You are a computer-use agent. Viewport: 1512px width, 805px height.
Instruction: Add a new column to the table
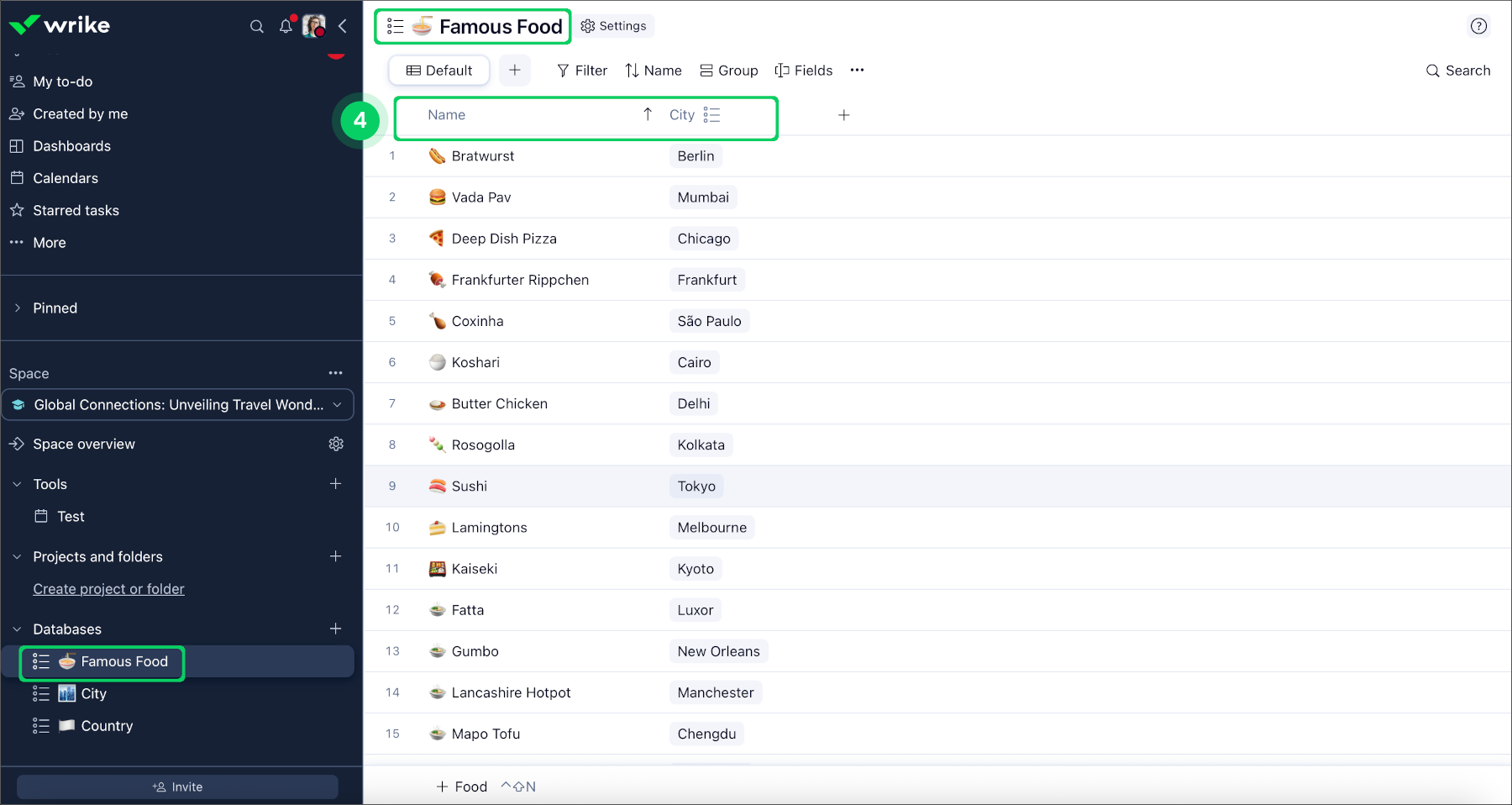coord(844,115)
